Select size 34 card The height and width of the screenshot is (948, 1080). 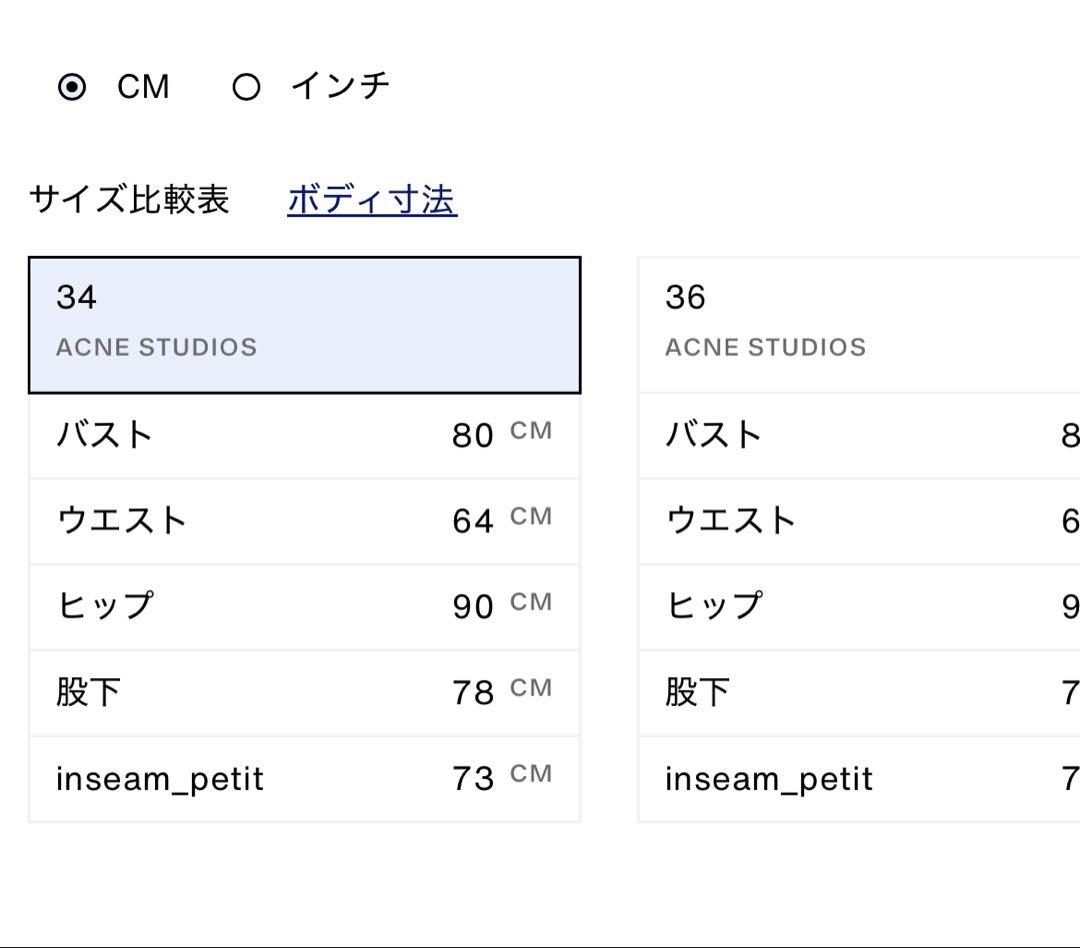pyautogui.click(x=305, y=323)
